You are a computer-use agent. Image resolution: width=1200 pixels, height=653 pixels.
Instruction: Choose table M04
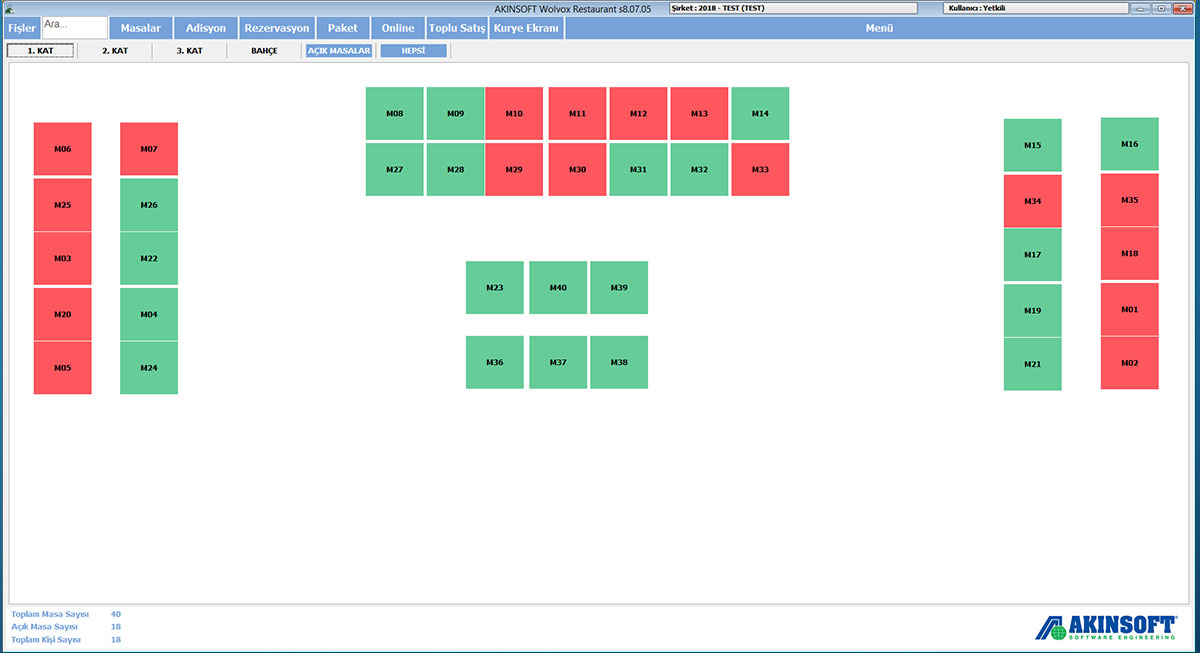click(149, 315)
